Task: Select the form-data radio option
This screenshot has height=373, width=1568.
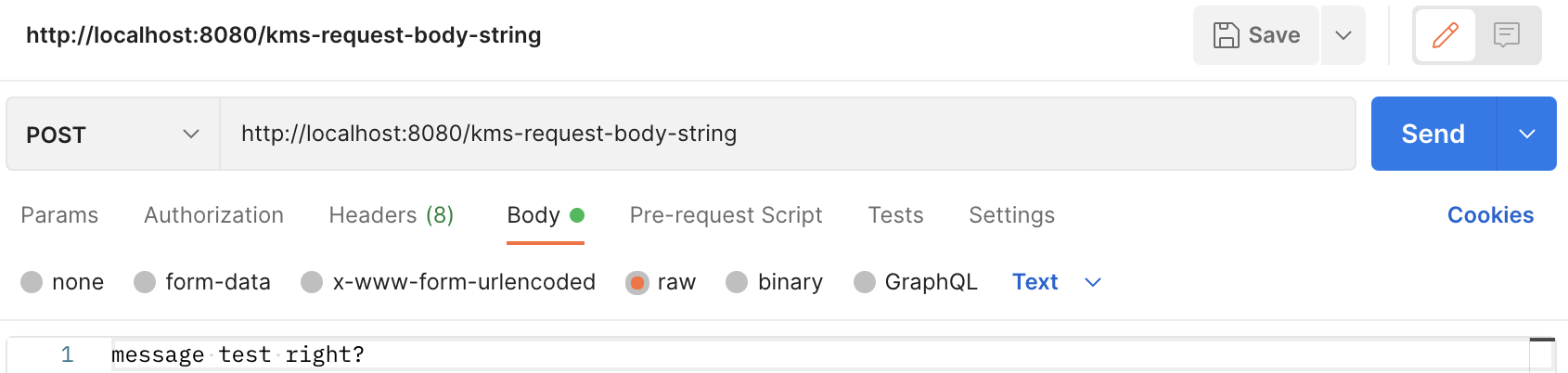Action: point(145,282)
